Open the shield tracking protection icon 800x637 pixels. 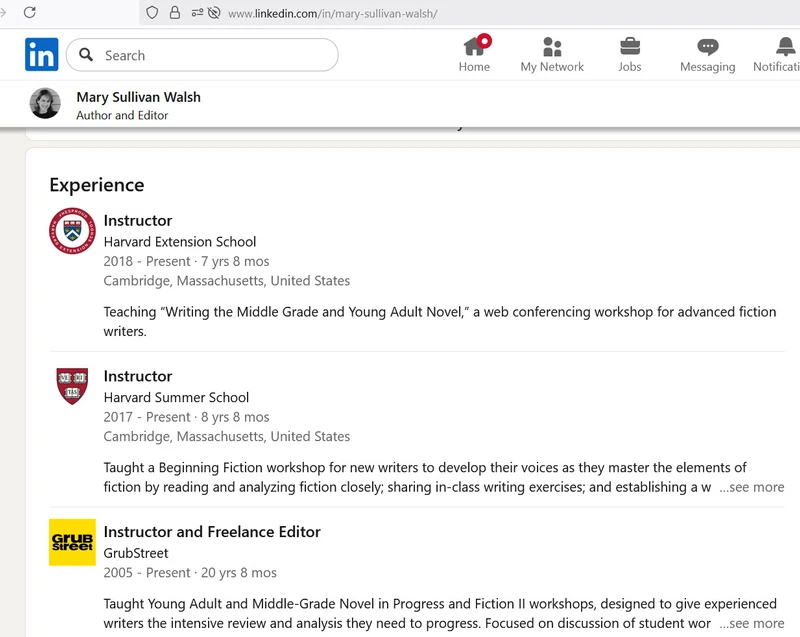pyautogui.click(x=152, y=13)
